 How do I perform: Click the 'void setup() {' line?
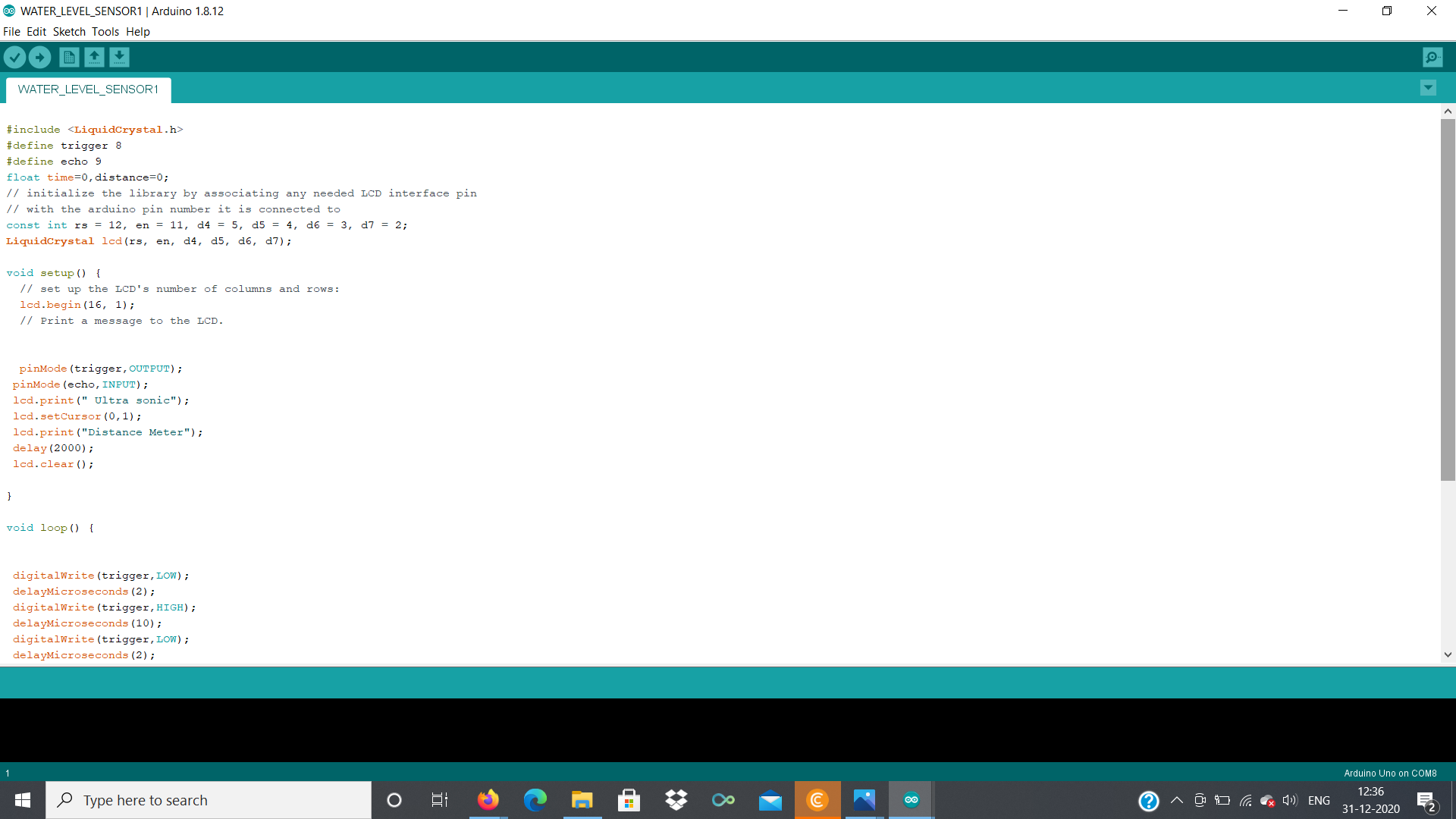click(54, 273)
